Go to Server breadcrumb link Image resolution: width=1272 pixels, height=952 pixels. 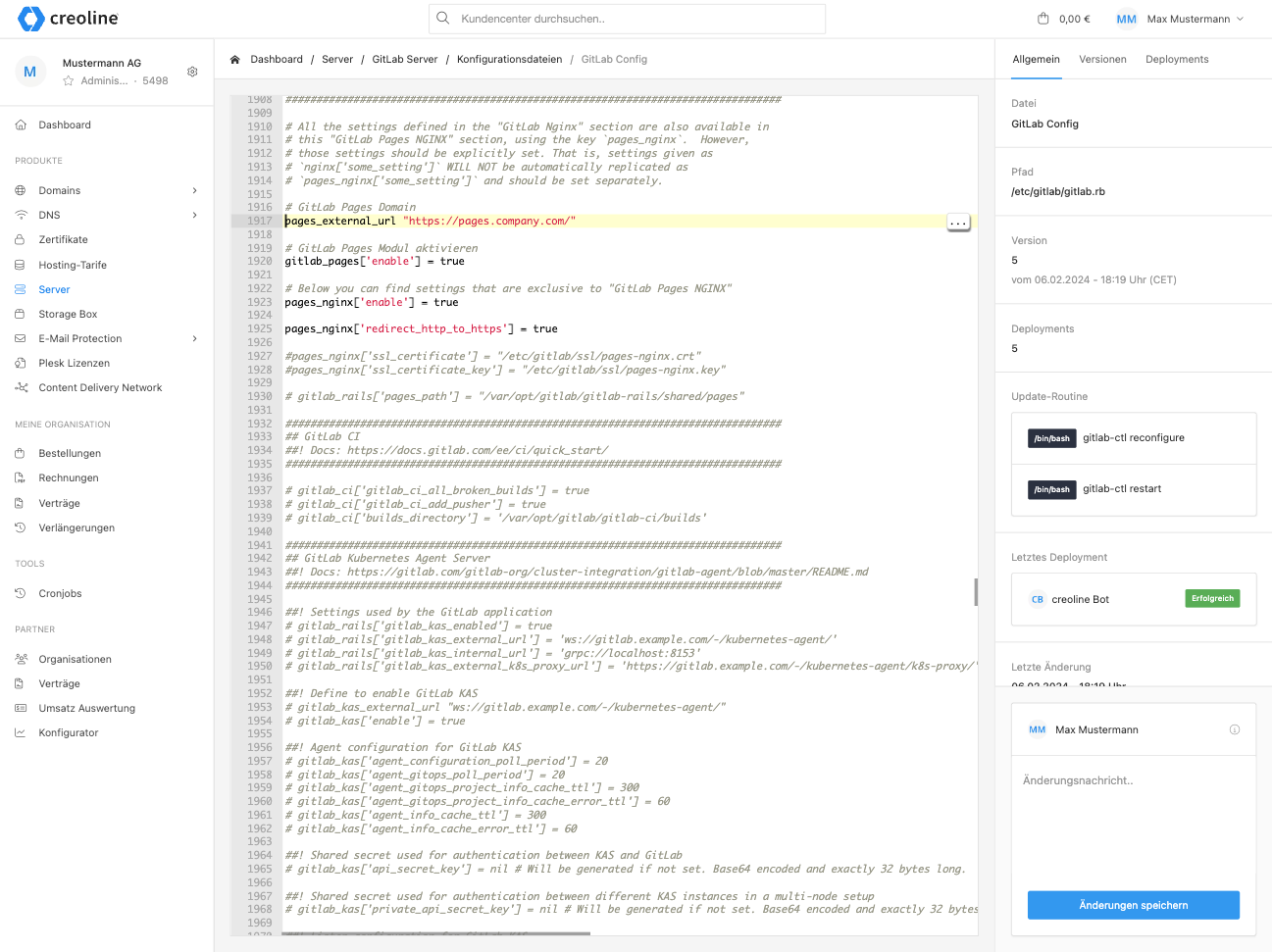point(337,60)
